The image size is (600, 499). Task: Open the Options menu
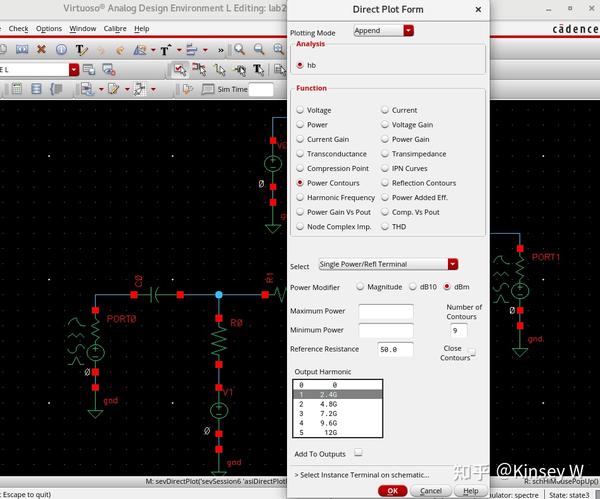click(49, 29)
